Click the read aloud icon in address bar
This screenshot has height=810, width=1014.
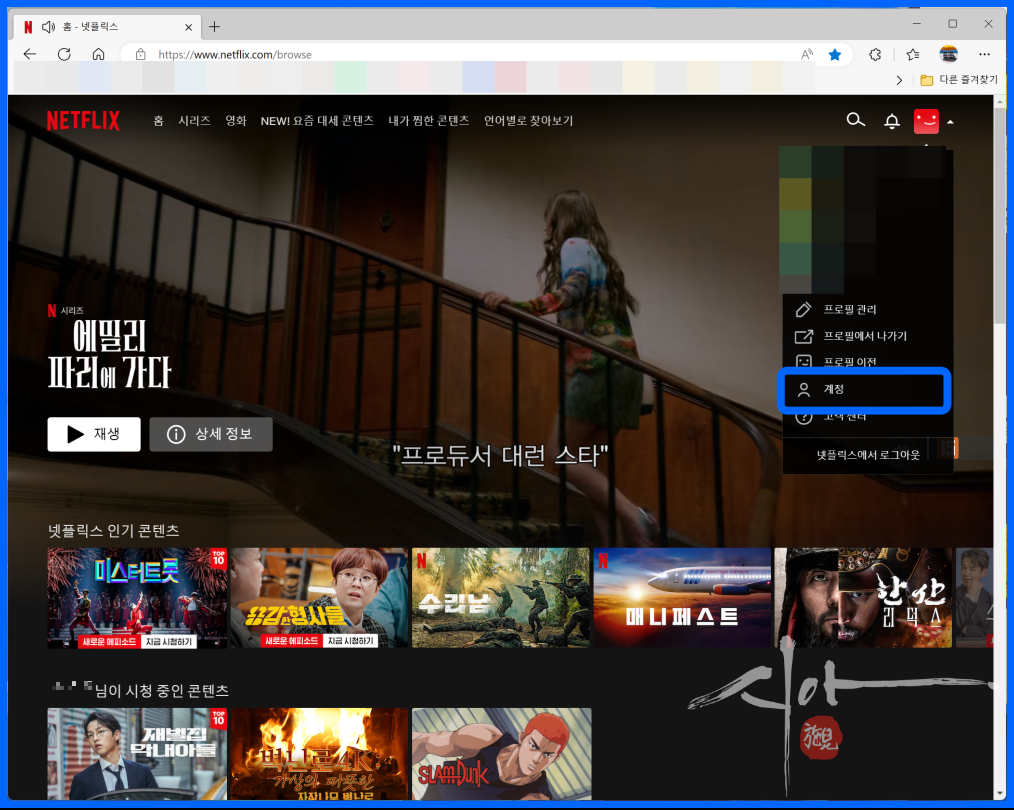coord(806,55)
